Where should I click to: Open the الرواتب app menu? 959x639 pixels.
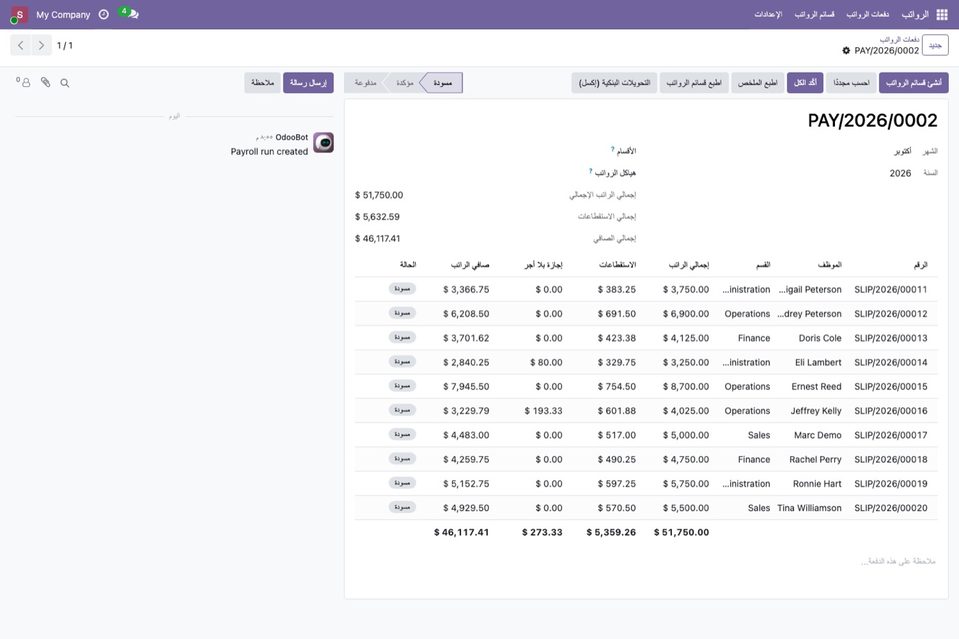point(915,14)
